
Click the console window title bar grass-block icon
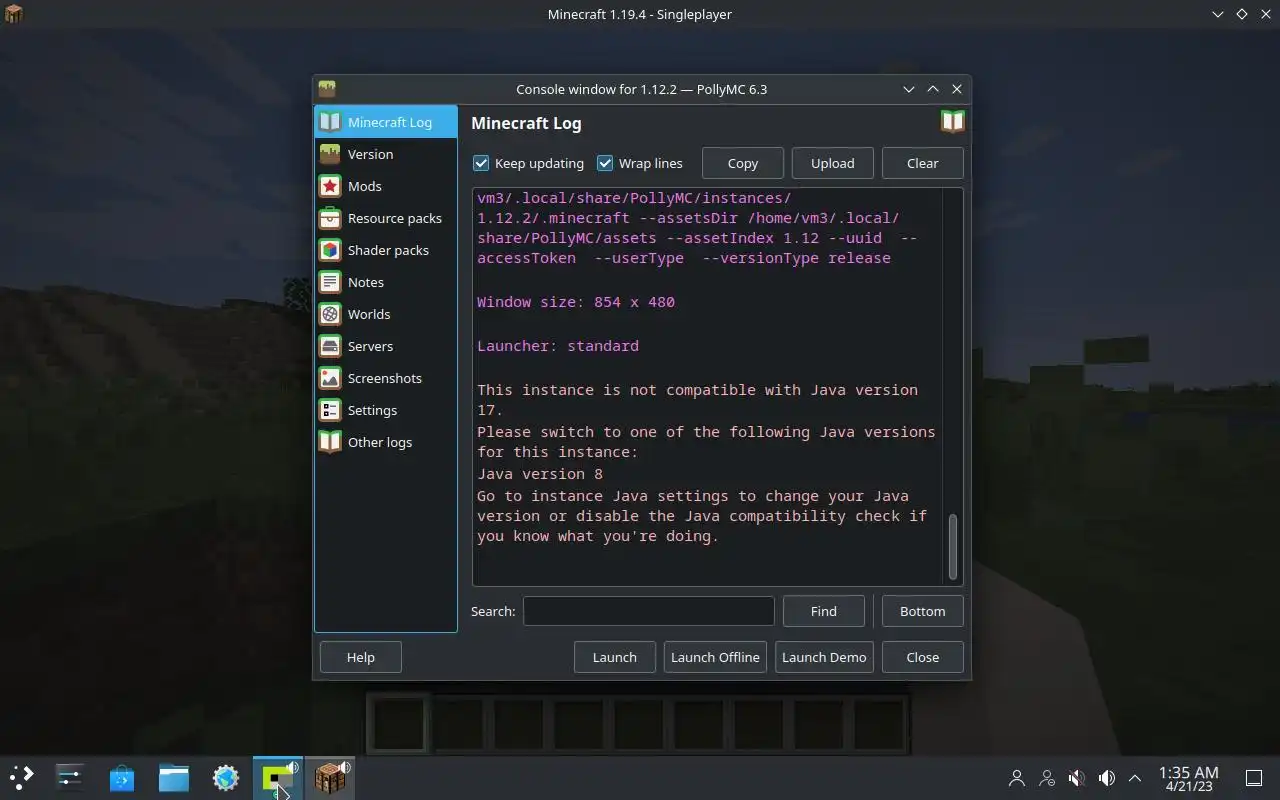coord(327,89)
